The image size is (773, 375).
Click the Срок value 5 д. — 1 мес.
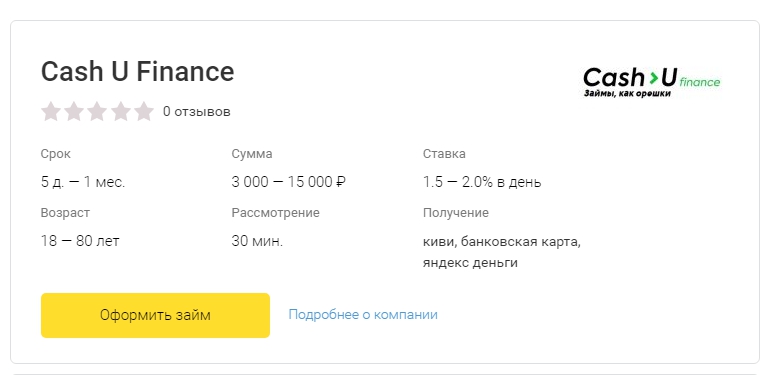(x=83, y=182)
